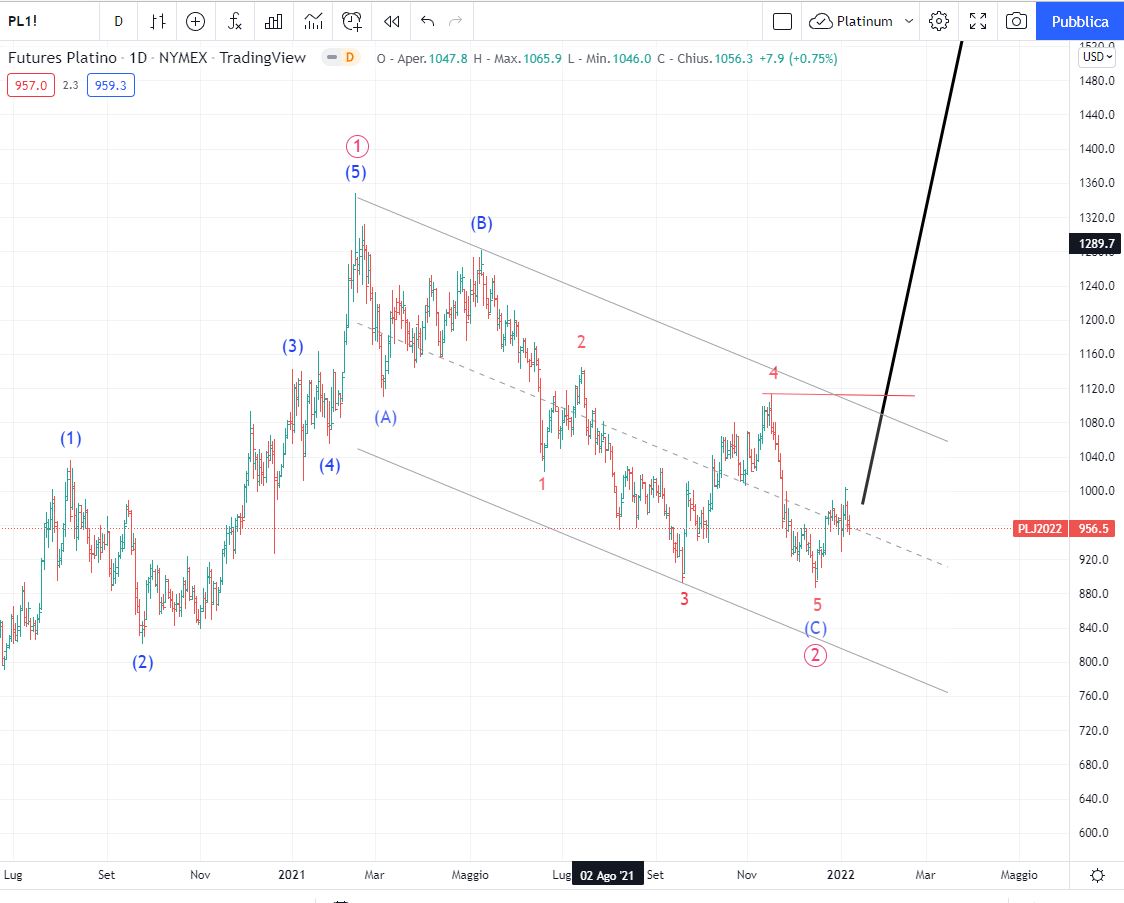This screenshot has height=903, width=1124.
Task: Enter fullscreen mode
Action: coord(978,22)
